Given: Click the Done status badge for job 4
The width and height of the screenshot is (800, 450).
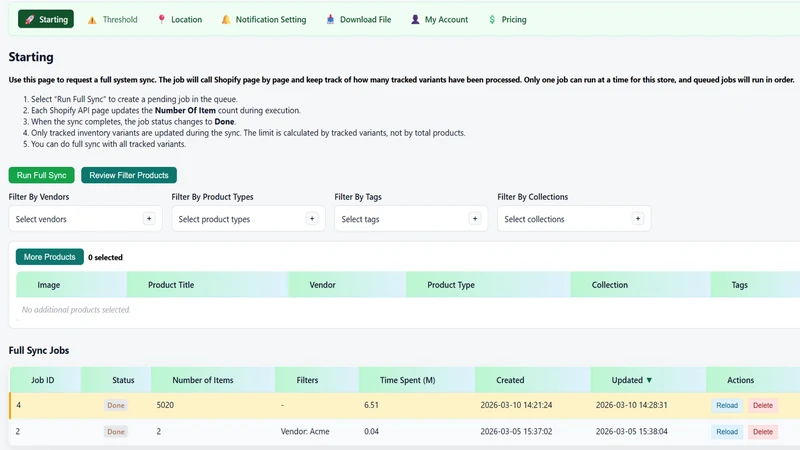Looking at the screenshot, I should [116, 405].
